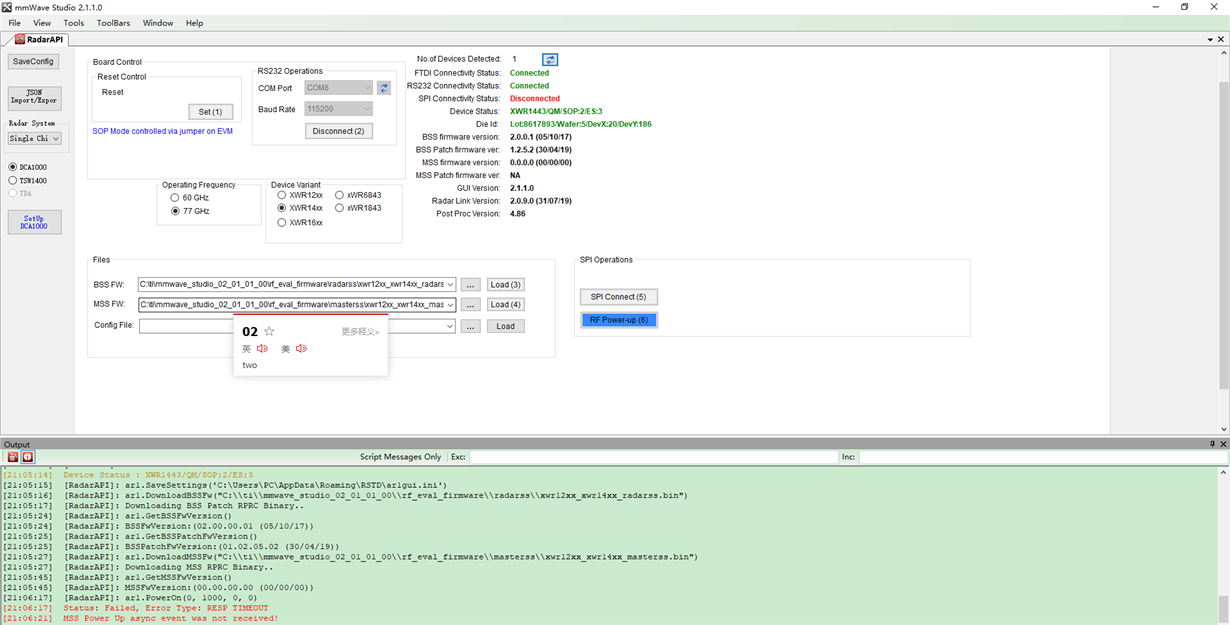1230x625 pixels.
Task: Select the TSW1400 capture board option
Action: tap(13, 181)
